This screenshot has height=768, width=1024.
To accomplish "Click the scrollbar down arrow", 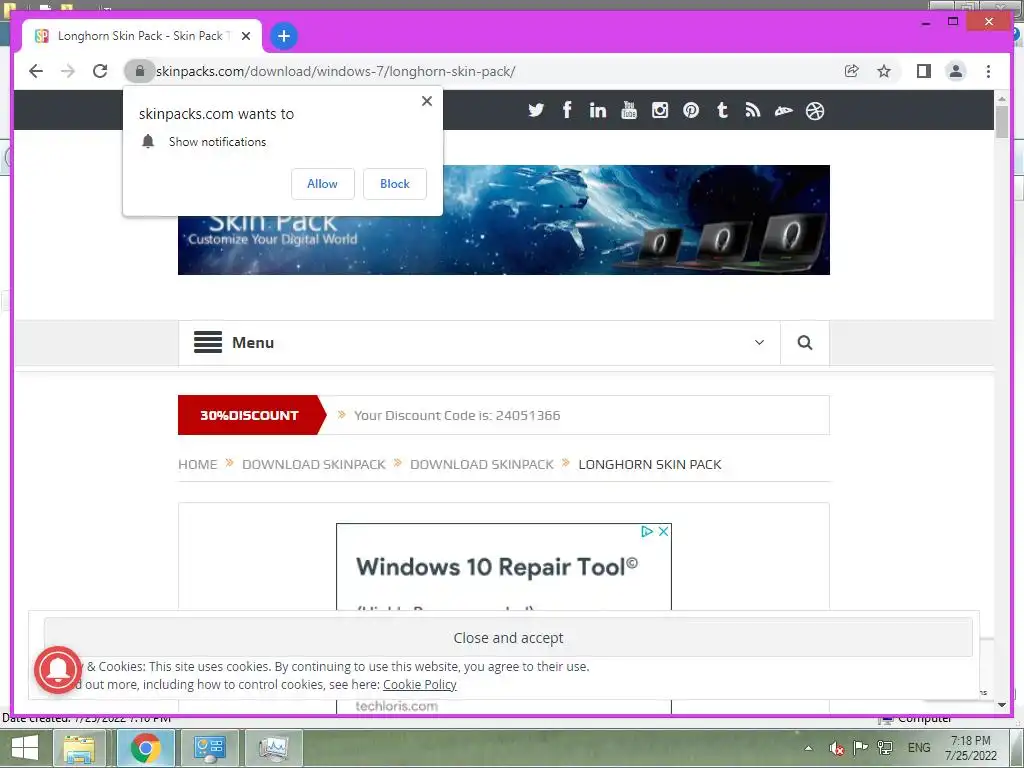I will tap(1001, 705).
